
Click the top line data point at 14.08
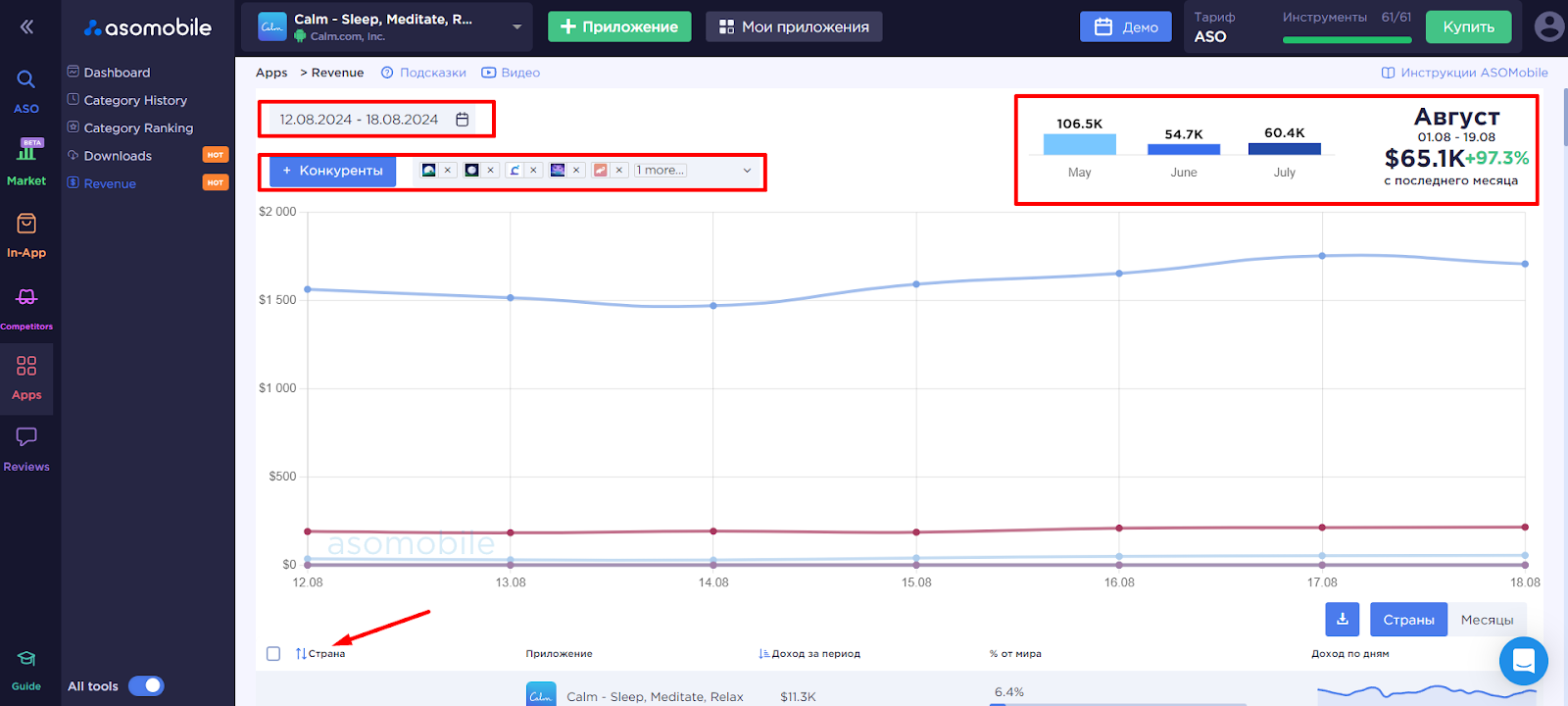tap(713, 305)
